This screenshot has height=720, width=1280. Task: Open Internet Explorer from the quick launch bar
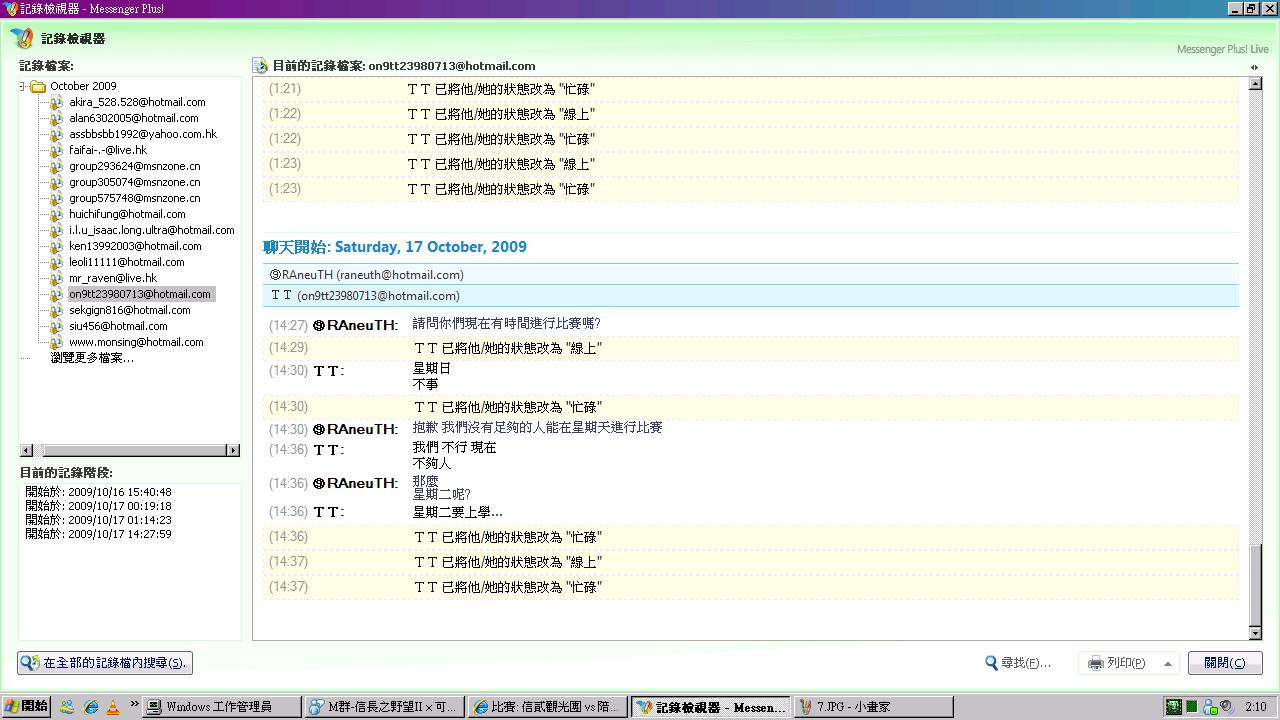[91, 707]
